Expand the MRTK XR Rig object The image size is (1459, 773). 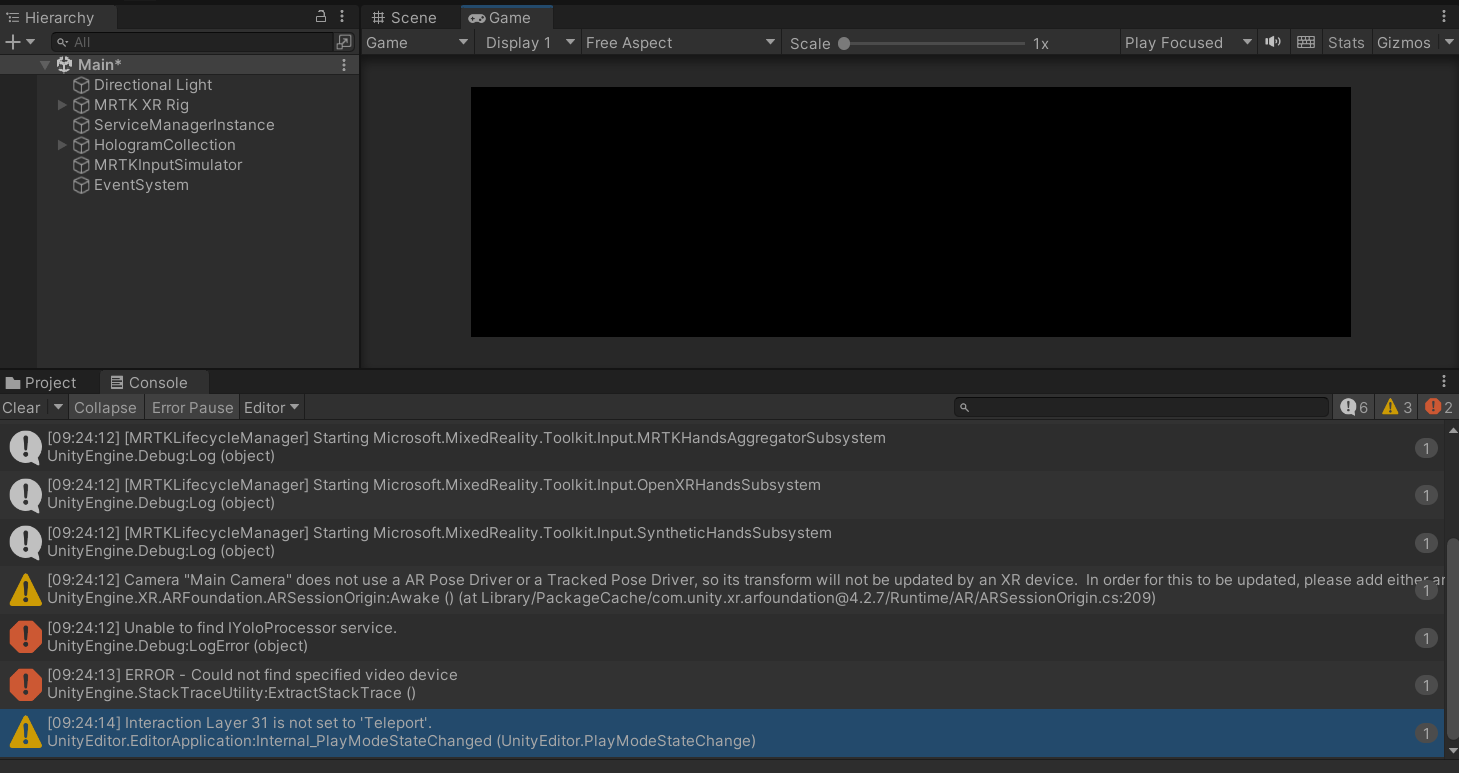(62, 104)
